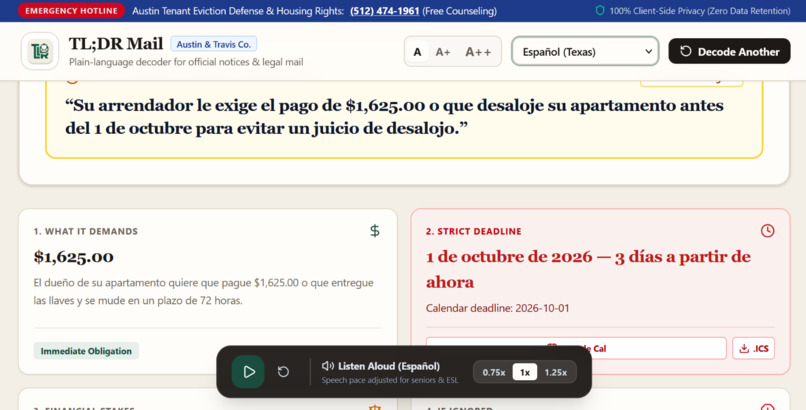Click 'Speech pace adjusted for seniors' text

pos(390,380)
